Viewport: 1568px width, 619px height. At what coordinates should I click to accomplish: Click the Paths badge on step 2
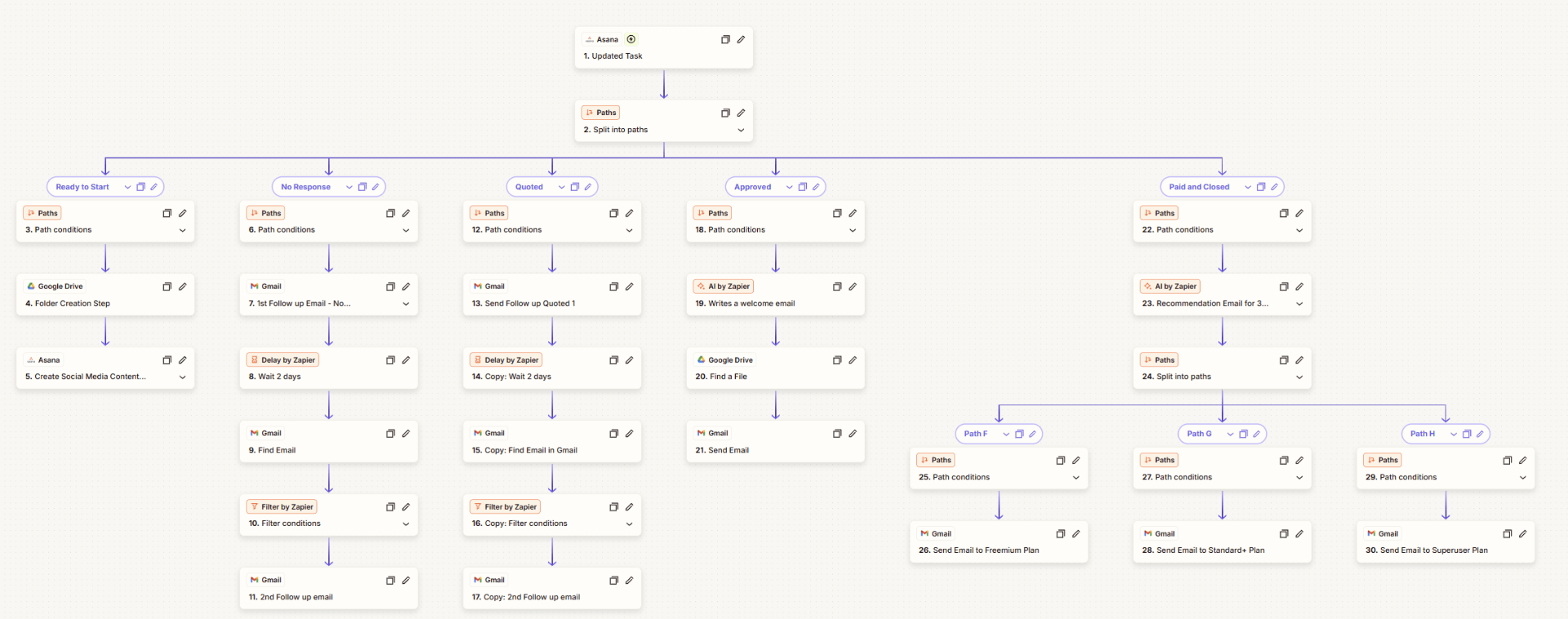[x=601, y=113]
